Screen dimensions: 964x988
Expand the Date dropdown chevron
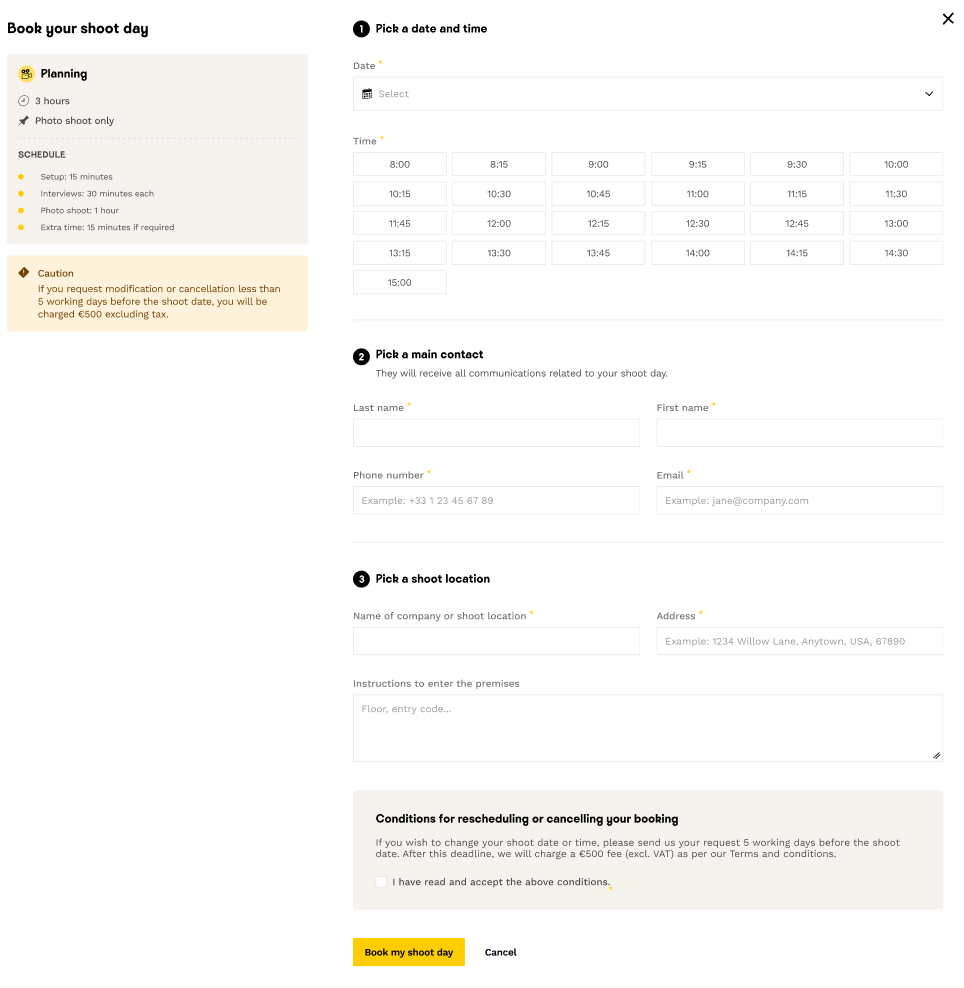[x=928, y=94]
